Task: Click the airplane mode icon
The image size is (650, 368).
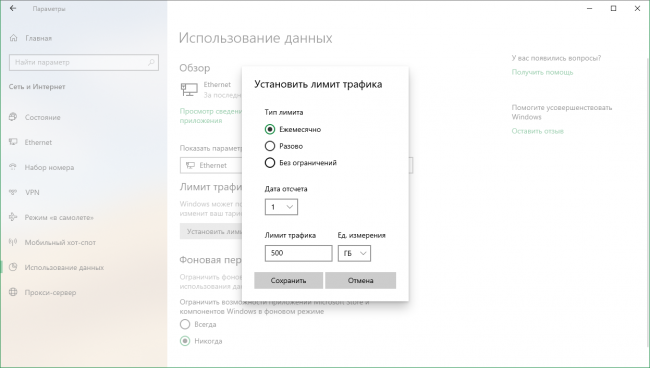Action: tap(13, 217)
